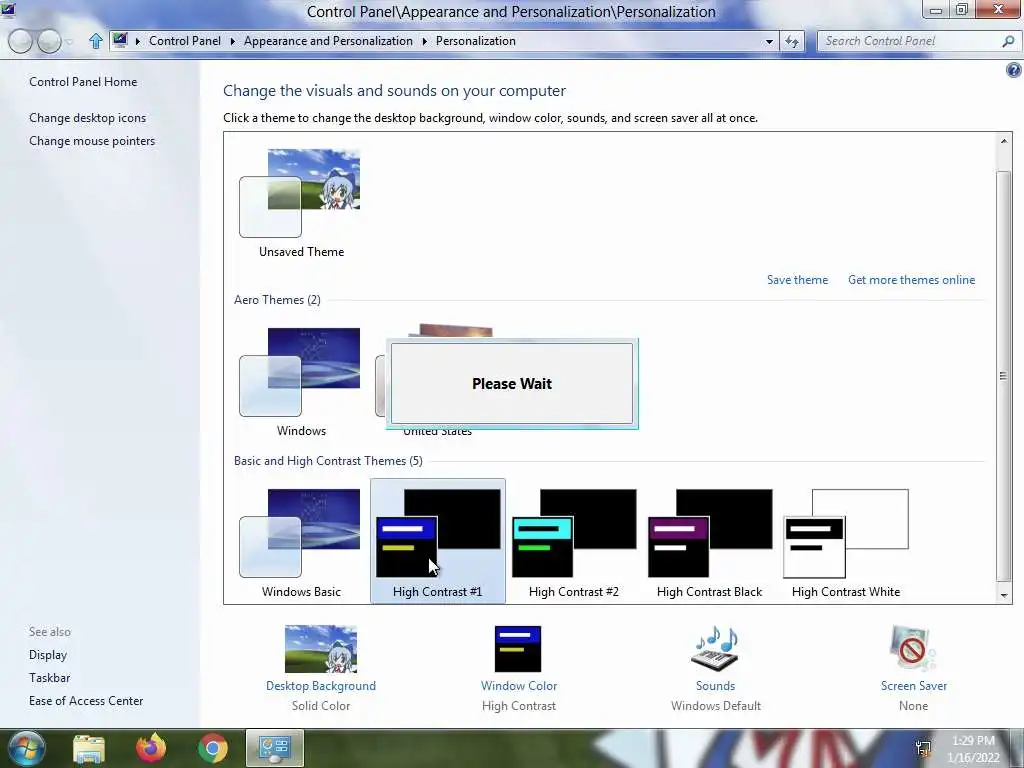Click the Aero Themes (2) heading
The width and height of the screenshot is (1024, 768).
[277, 300]
